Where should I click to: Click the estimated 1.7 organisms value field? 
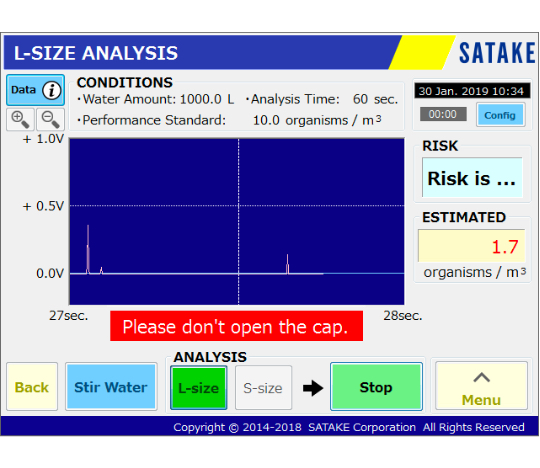click(471, 246)
